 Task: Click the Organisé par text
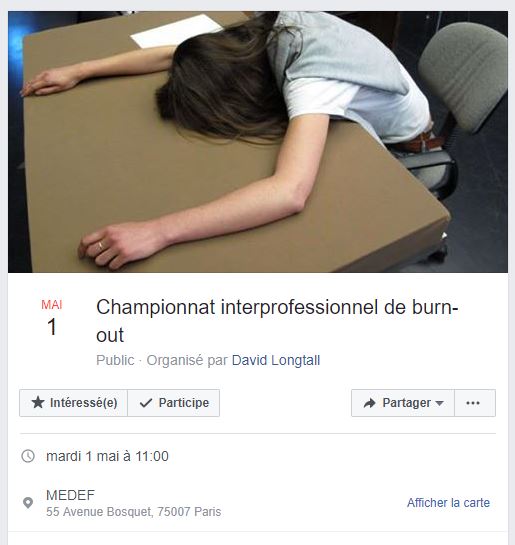[187, 360]
